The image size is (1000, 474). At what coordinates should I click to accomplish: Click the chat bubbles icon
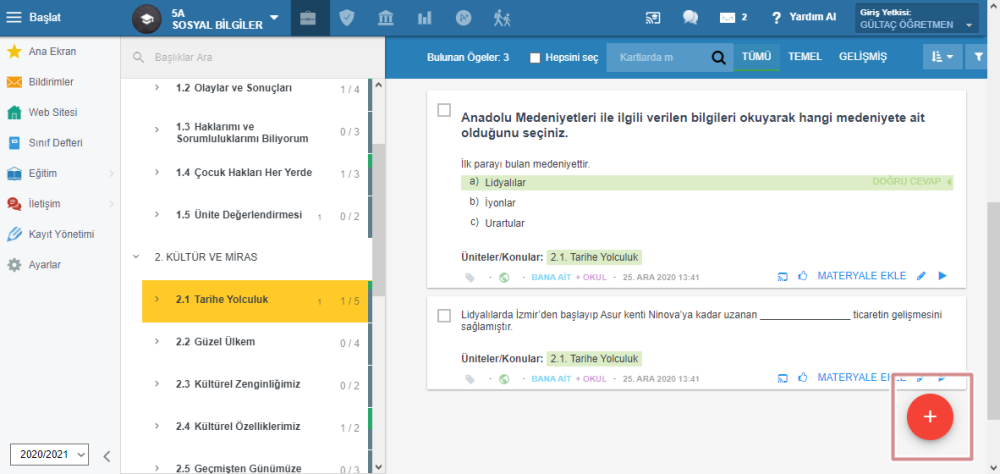point(690,18)
